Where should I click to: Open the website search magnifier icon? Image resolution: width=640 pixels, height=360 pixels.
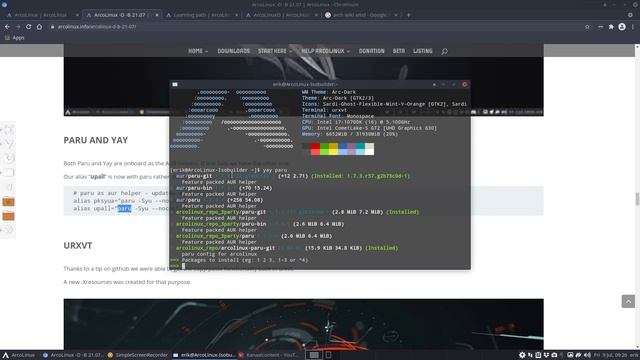[x=444, y=51]
